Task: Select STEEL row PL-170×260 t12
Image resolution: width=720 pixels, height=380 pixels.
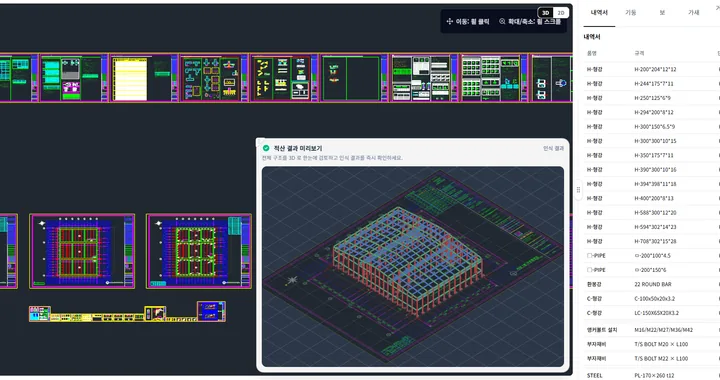Action: click(x=652, y=375)
